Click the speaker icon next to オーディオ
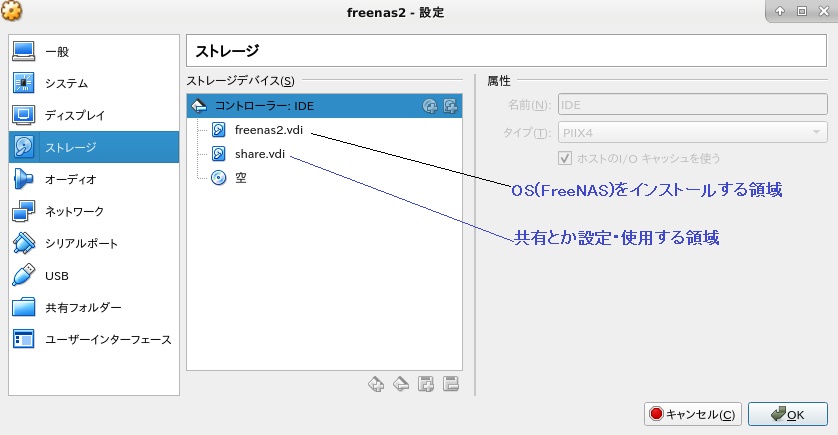This screenshot has height=435, width=838. [24, 179]
